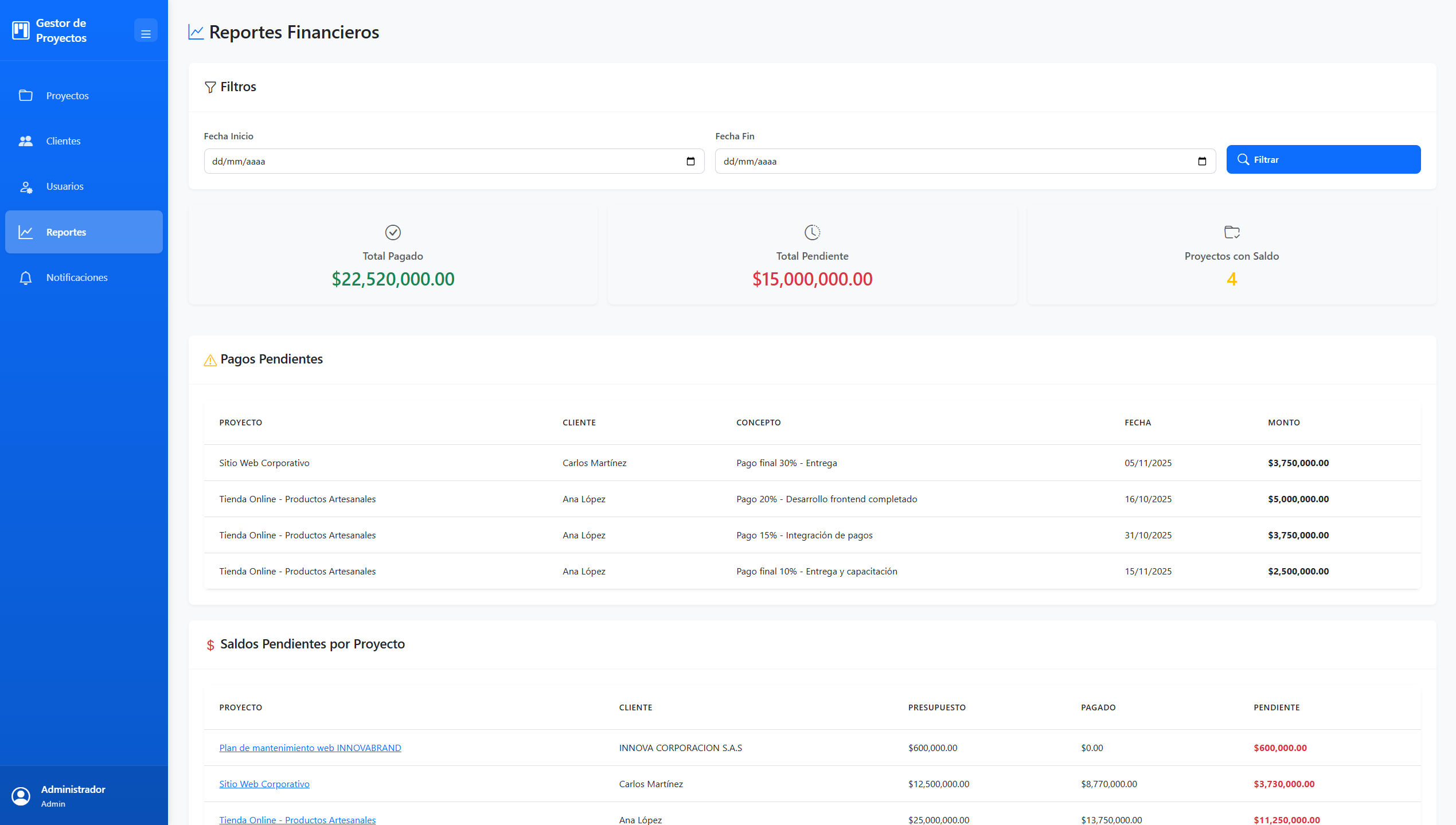Click the Administrador avatar icon
The height and width of the screenshot is (825, 1456).
point(21,796)
